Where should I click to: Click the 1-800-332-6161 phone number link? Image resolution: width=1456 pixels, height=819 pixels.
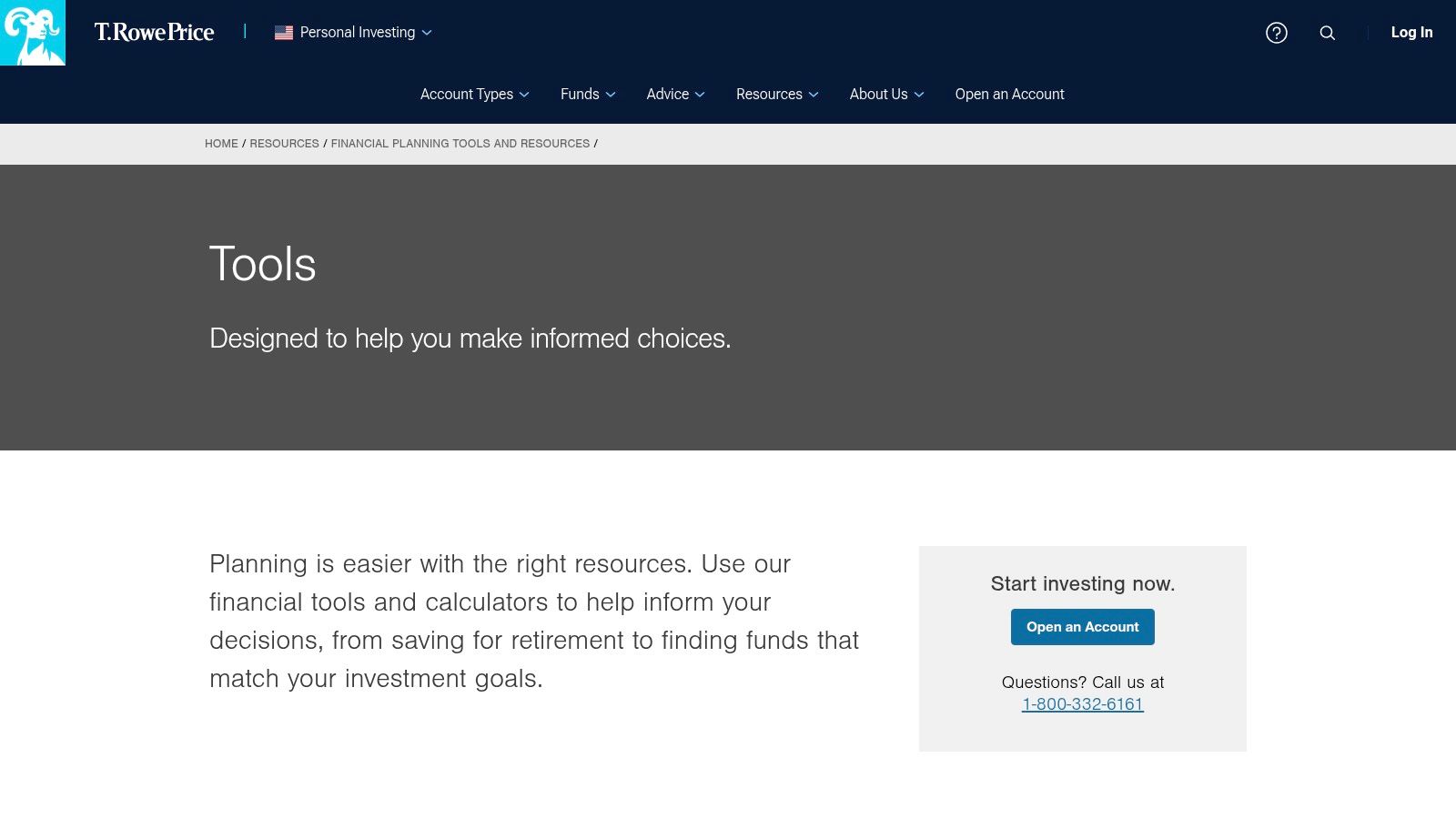[x=1082, y=704]
